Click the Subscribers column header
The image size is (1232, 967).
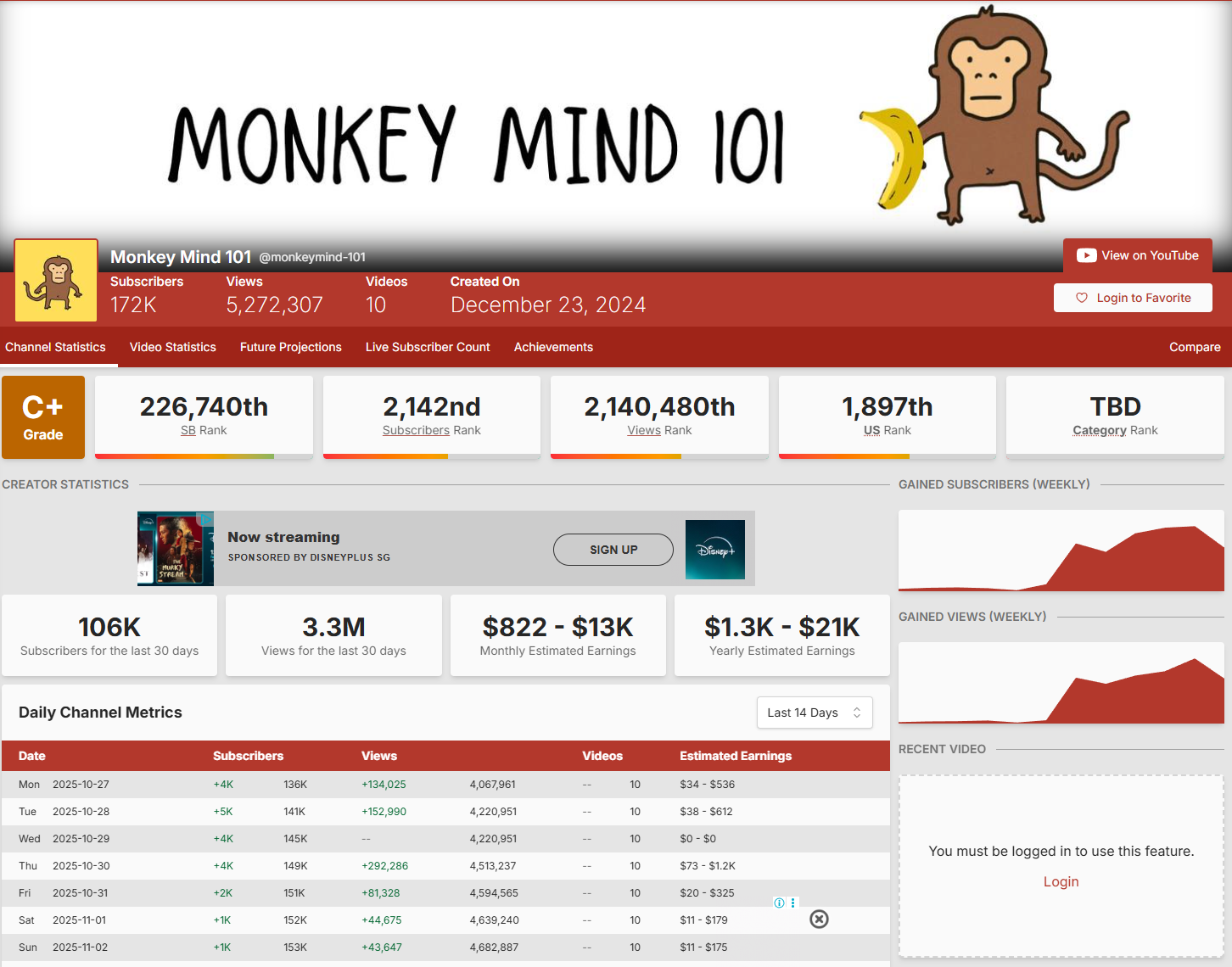[248, 756]
